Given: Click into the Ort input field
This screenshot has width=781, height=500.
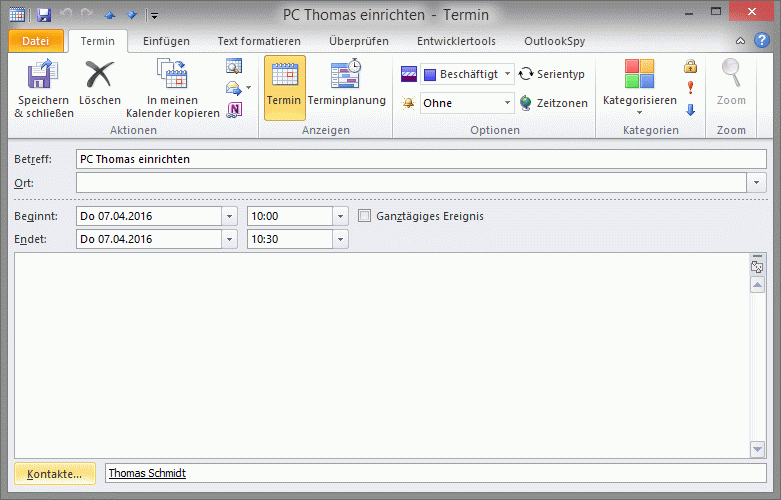Looking at the screenshot, I should [x=410, y=182].
